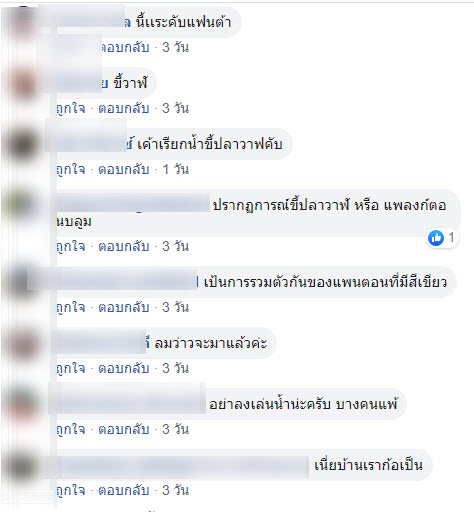Screen dimensions: 474x512
Task: Click ถูกใจ under เค้าเรียกน้ำขี้ปลาวาฬคับ comment
Action: click(71, 170)
